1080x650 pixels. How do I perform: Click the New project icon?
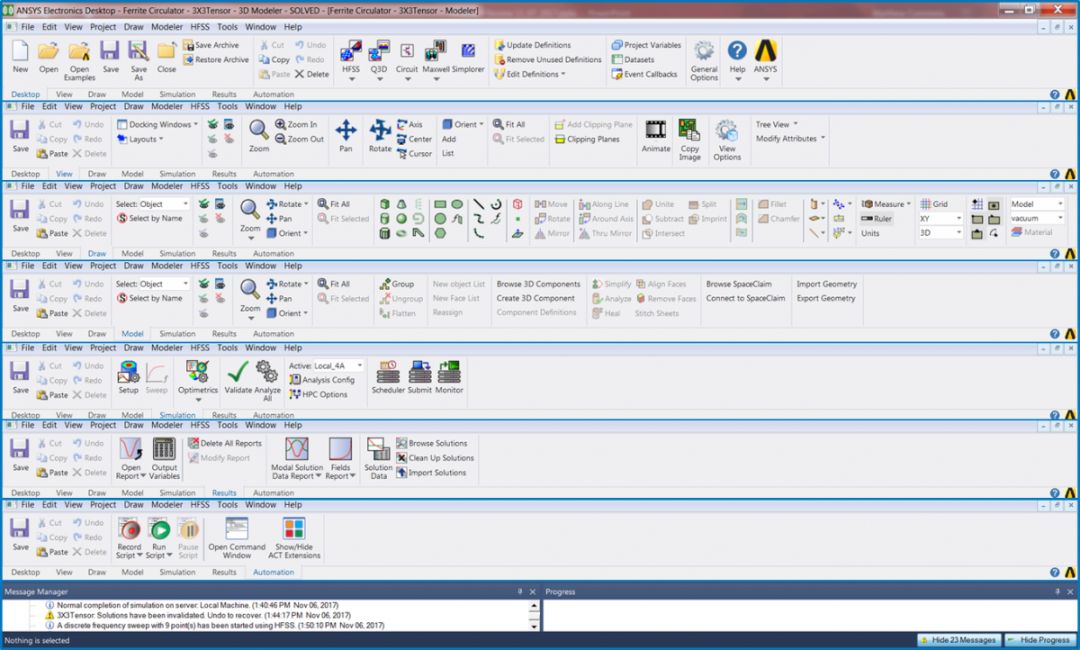20,52
